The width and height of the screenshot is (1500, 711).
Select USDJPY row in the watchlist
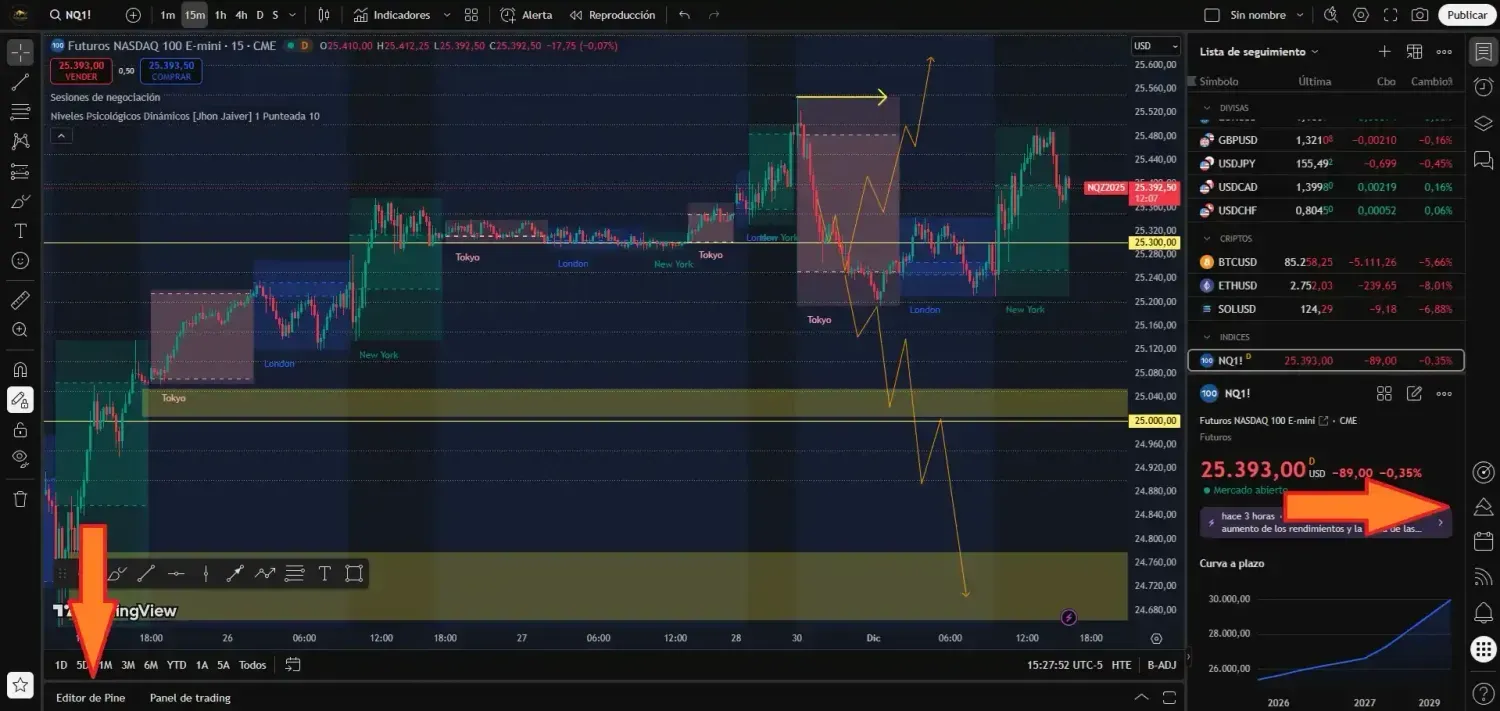(1325, 163)
